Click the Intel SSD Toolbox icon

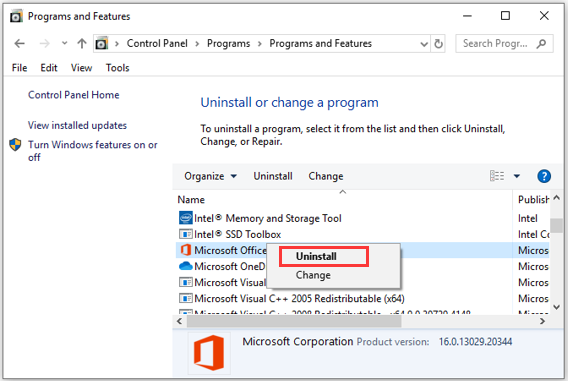point(186,234)
